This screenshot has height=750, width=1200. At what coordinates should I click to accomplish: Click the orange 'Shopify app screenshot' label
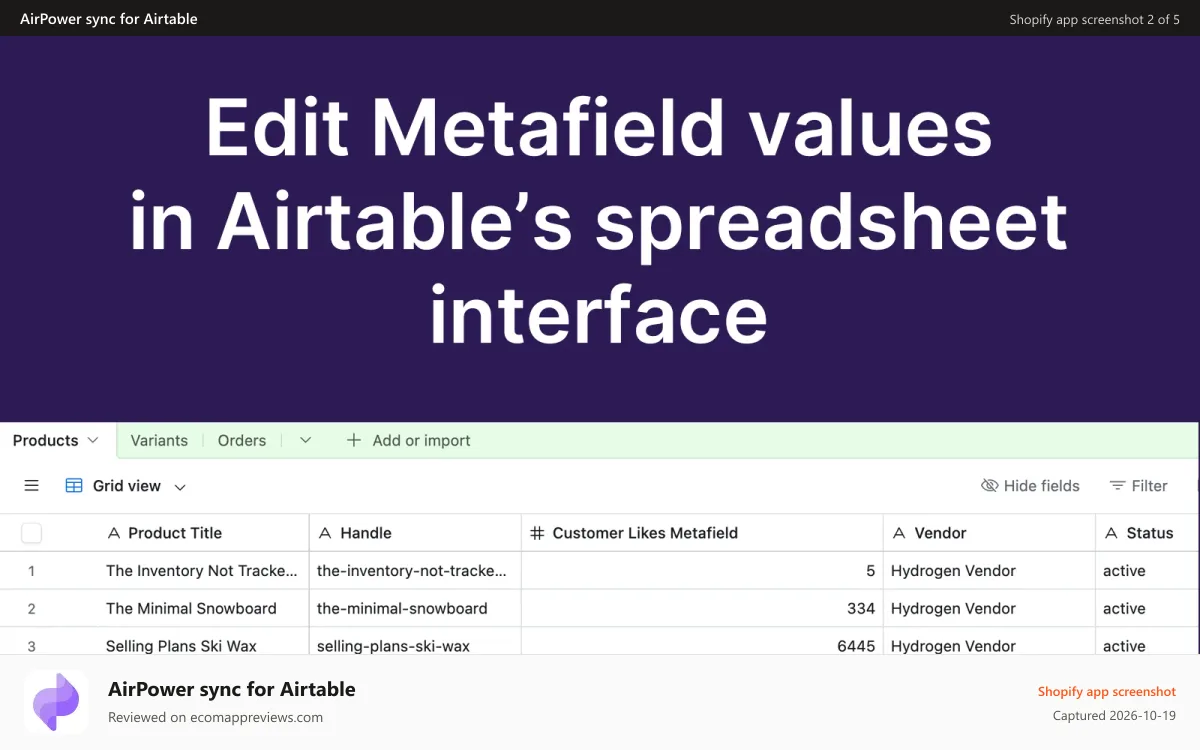coord(1107,691)
